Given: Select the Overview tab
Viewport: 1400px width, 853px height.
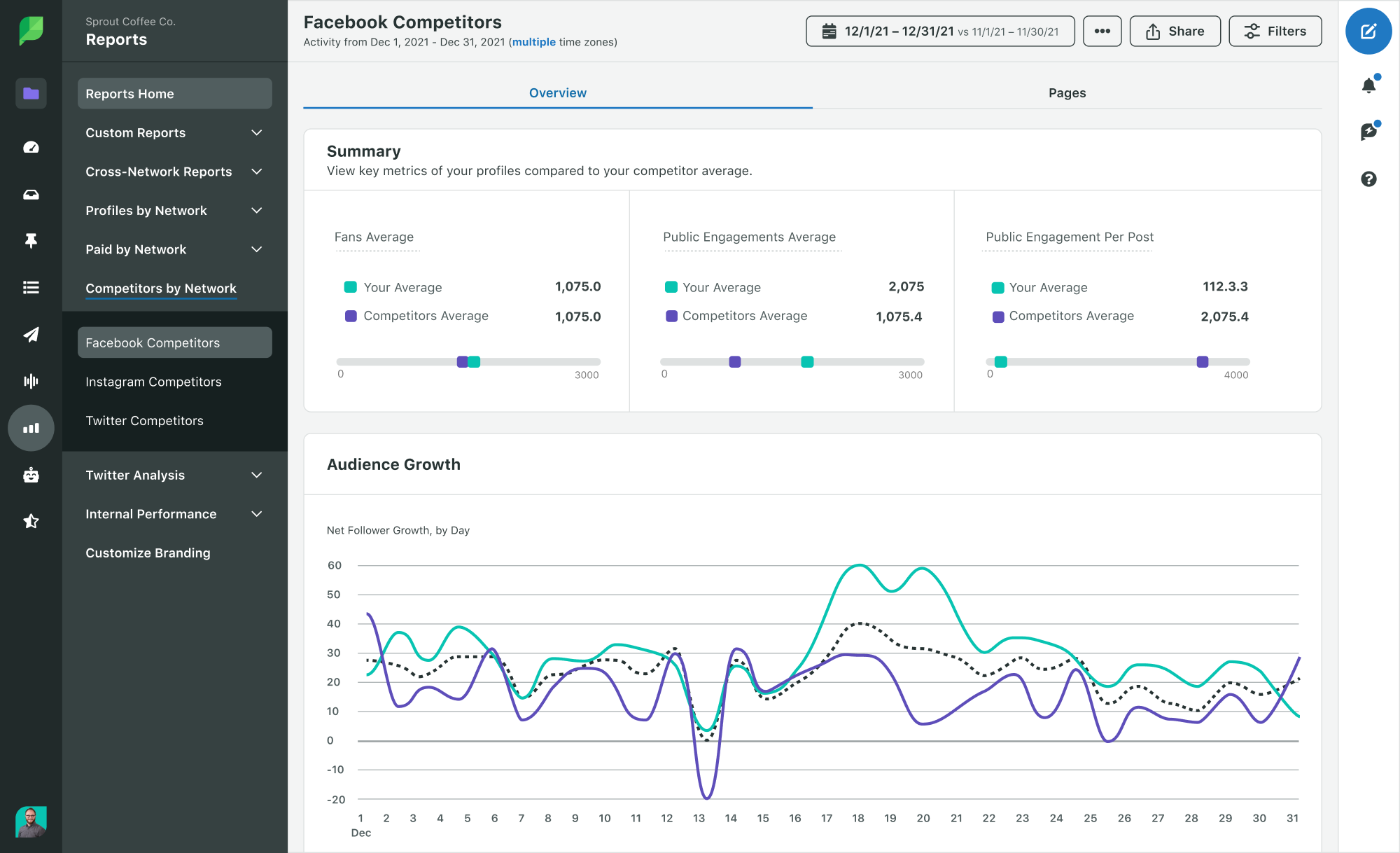Looking at the screenshot, I should point(556,92).
